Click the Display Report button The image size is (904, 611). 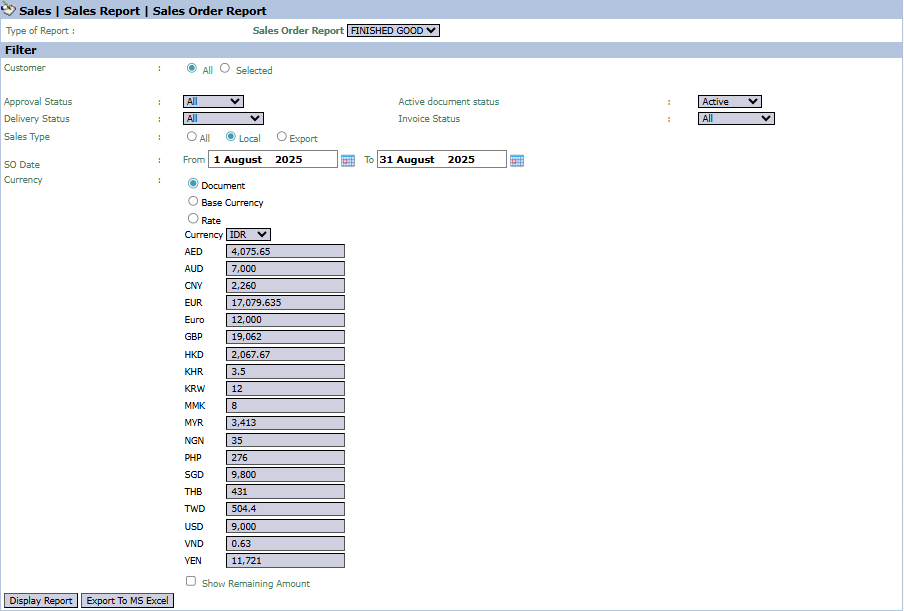point(41,601)
